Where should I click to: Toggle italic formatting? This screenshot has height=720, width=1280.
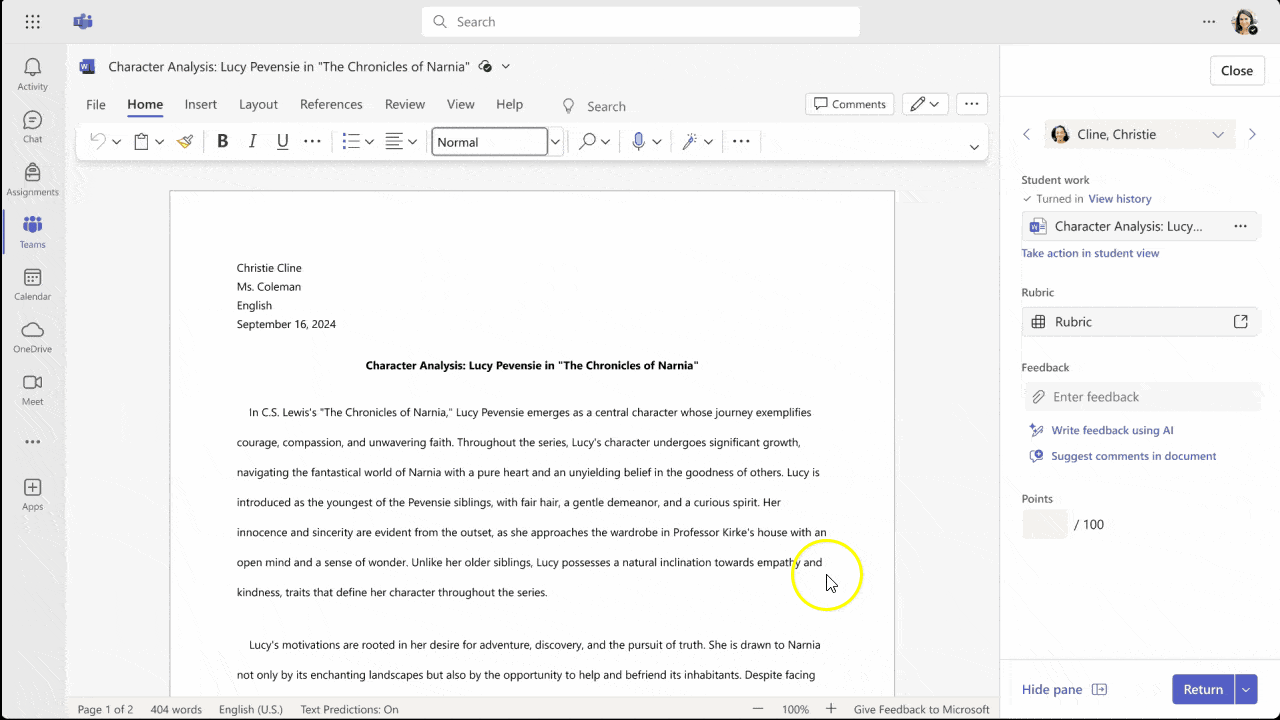click(252, 141)
